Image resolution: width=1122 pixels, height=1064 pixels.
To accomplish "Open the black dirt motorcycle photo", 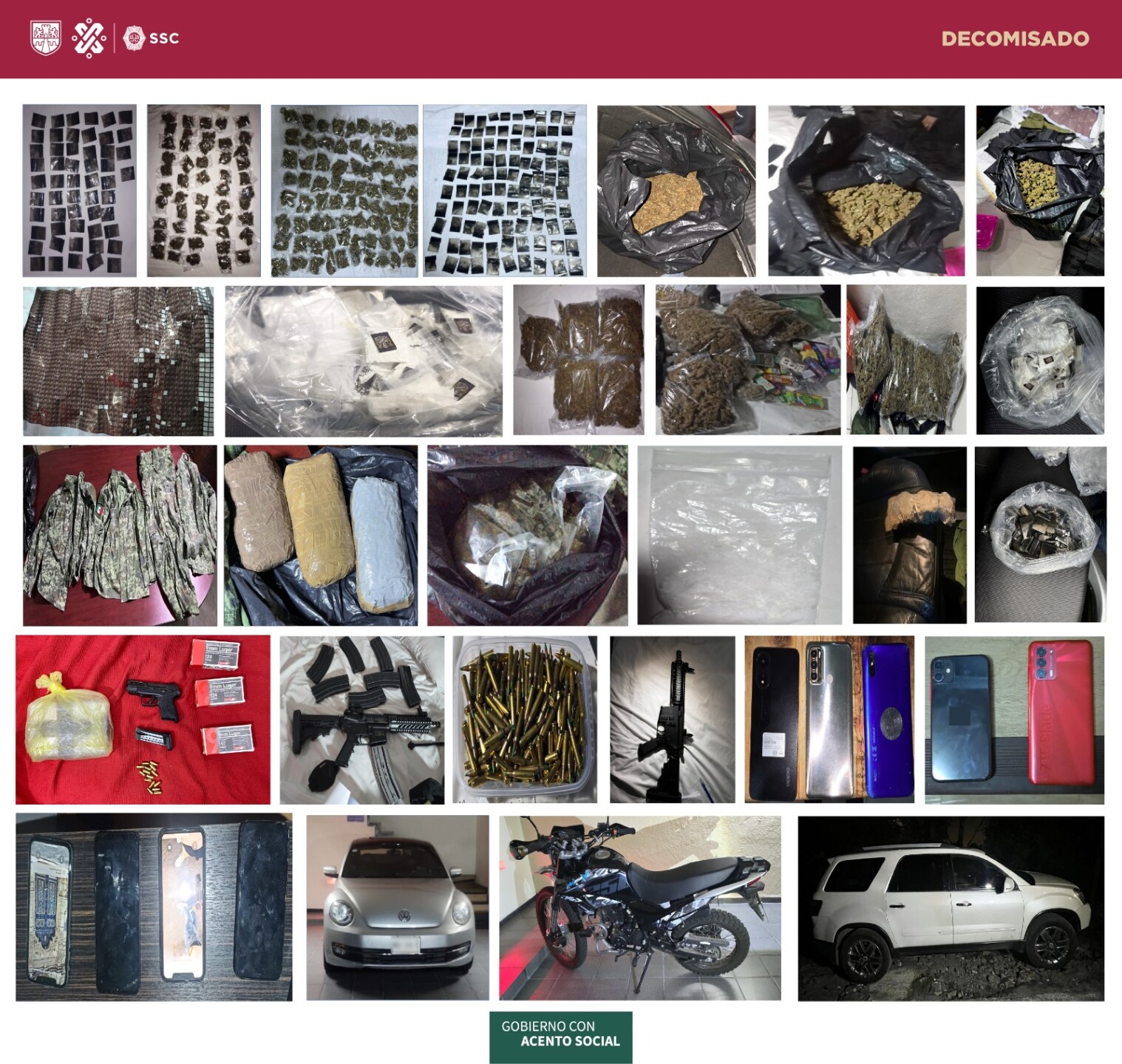I will [639, 907].
